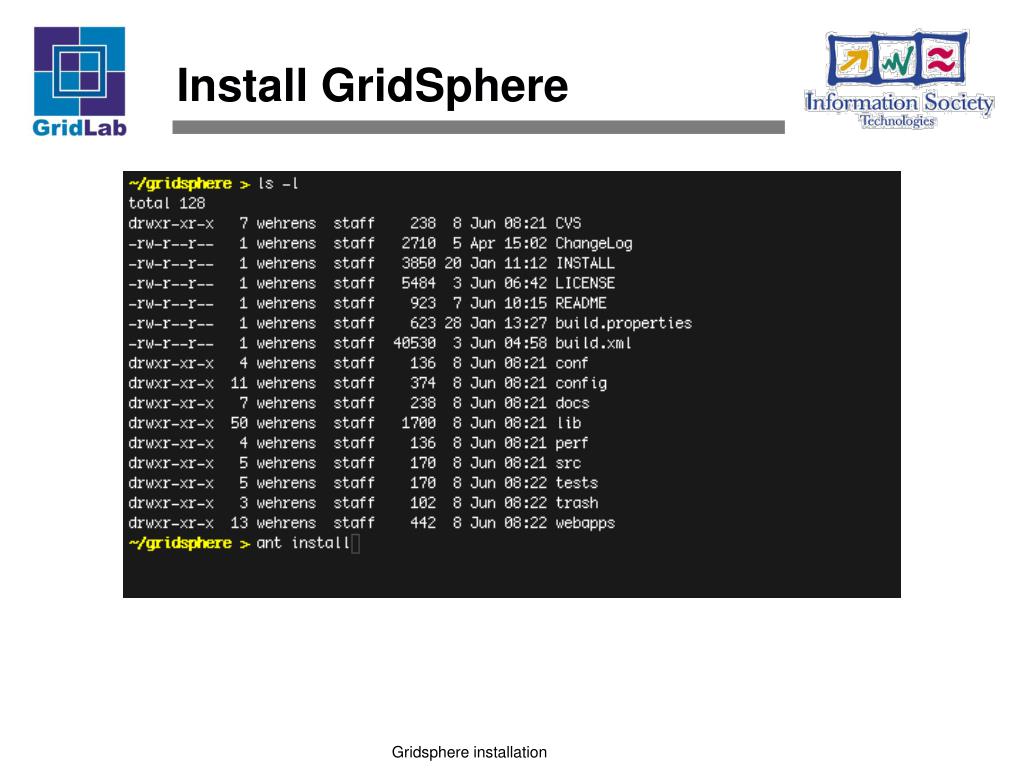The height and width of the screenshot is (768, 1024).
Task: Click the timestamp 04:58 of build.xml
Action: coord(525,343)
